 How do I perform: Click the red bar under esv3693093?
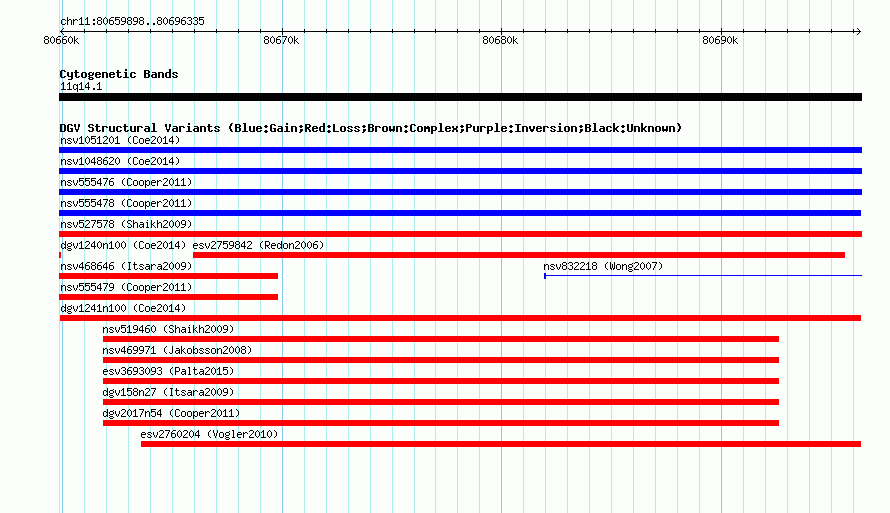pyautogui.click(x=441, y=381)
